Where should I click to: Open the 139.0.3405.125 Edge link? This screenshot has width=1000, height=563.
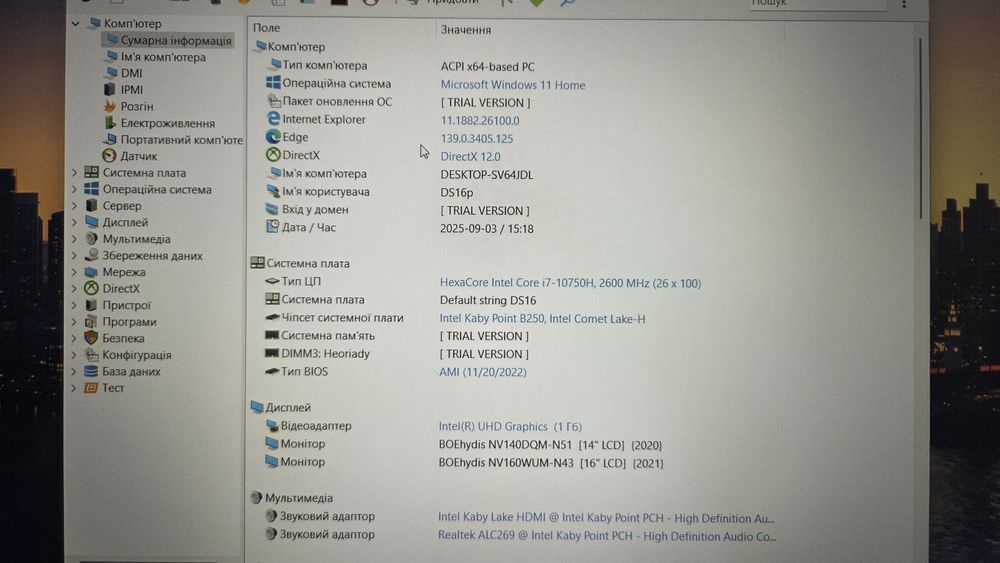477,138
